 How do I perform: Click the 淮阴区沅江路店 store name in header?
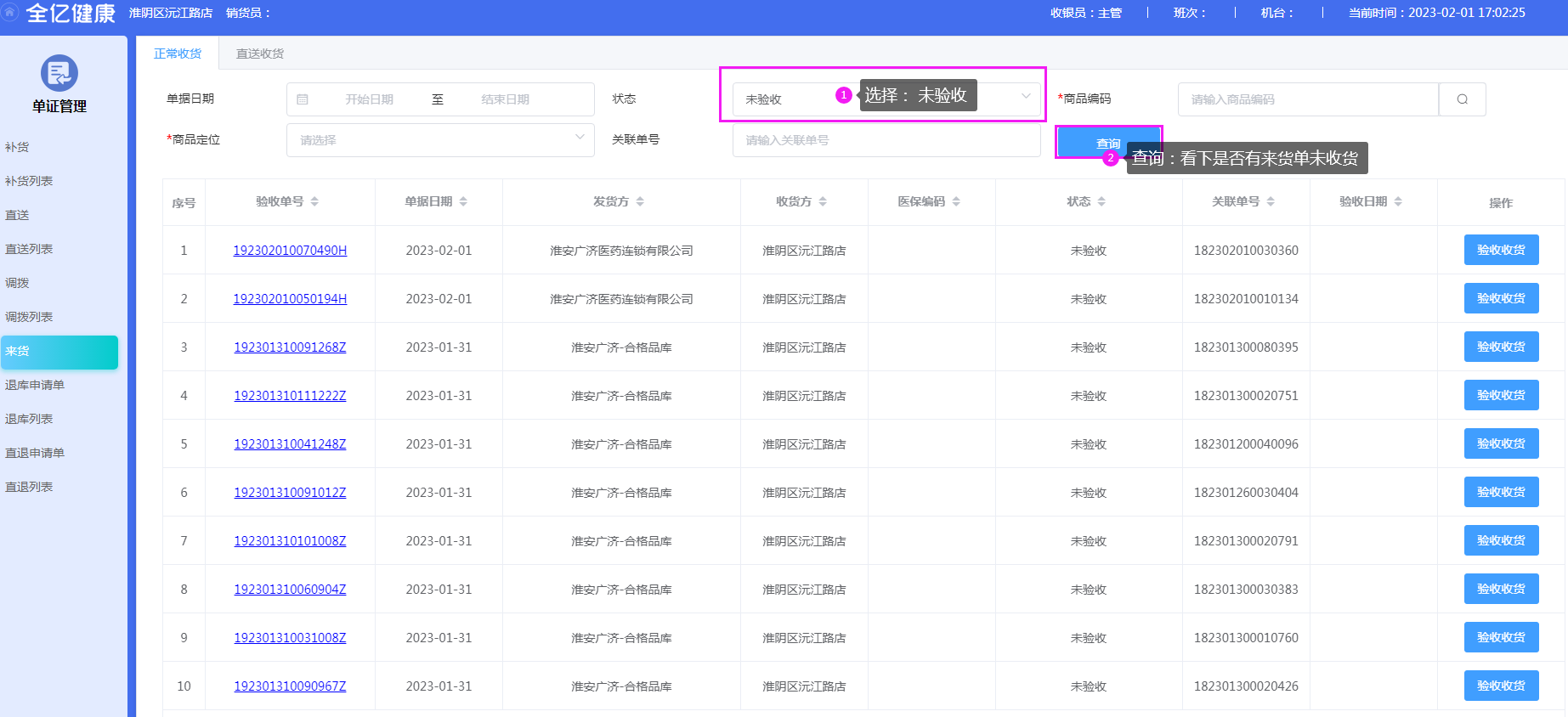pyautogui.click(x=171, y=13)
